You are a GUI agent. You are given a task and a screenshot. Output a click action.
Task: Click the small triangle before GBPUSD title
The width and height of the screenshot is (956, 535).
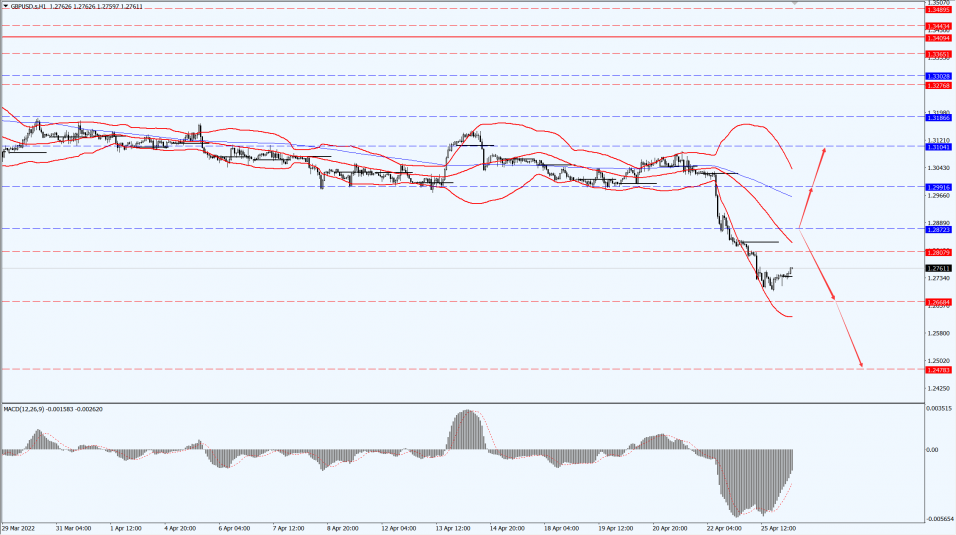5,6
